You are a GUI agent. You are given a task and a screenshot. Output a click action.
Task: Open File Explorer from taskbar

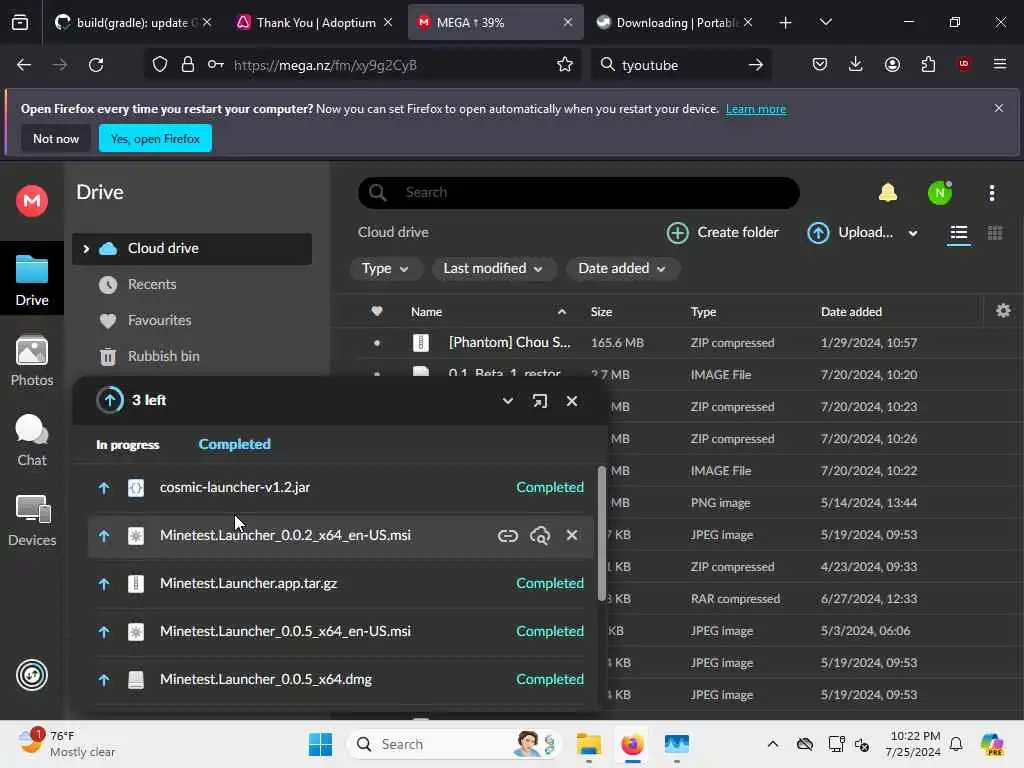[x=588, y=744]
